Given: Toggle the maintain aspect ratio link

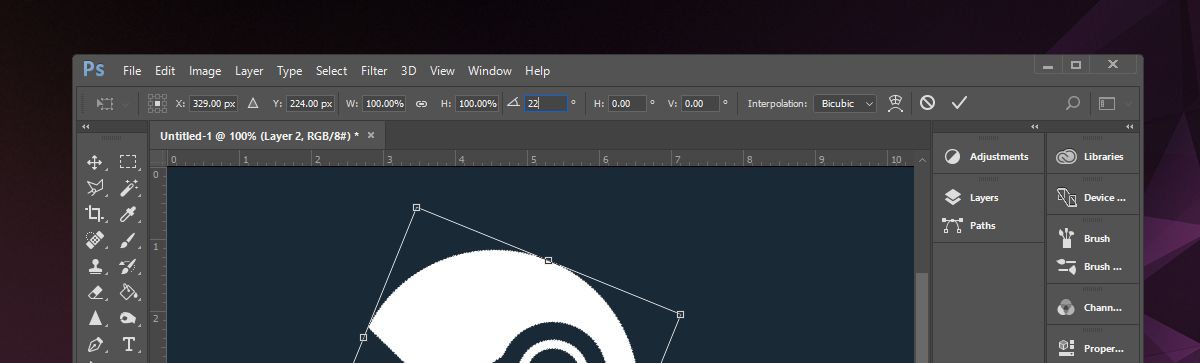Looking at the screenshot, I should pos(421,103).
